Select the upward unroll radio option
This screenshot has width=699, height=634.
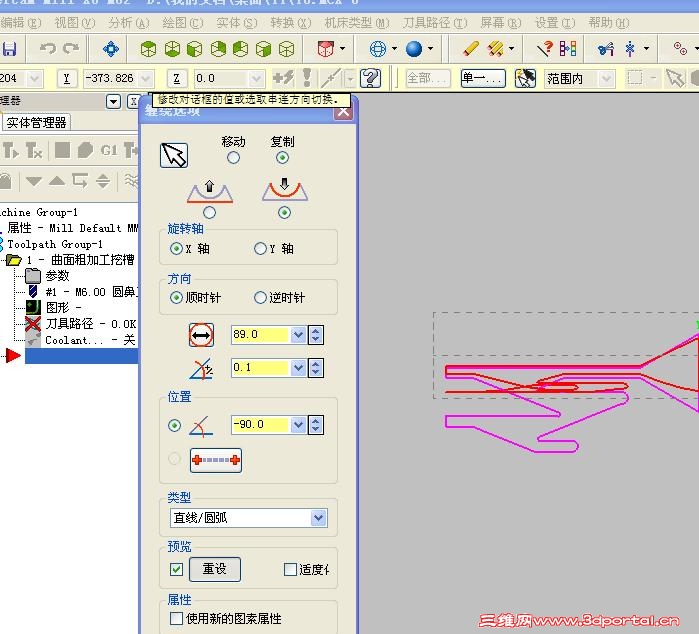210,213
